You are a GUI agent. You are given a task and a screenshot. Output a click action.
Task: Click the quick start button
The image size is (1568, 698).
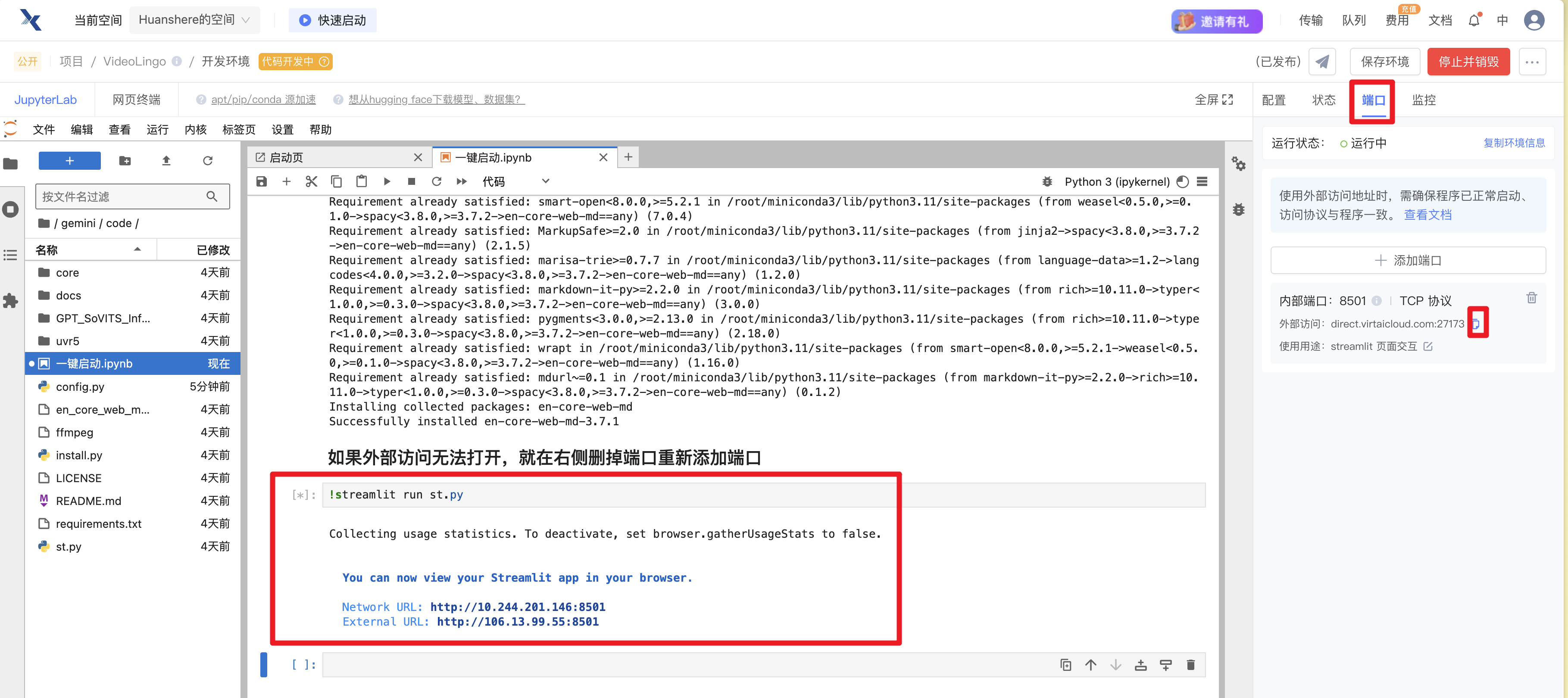coord(332,20)
